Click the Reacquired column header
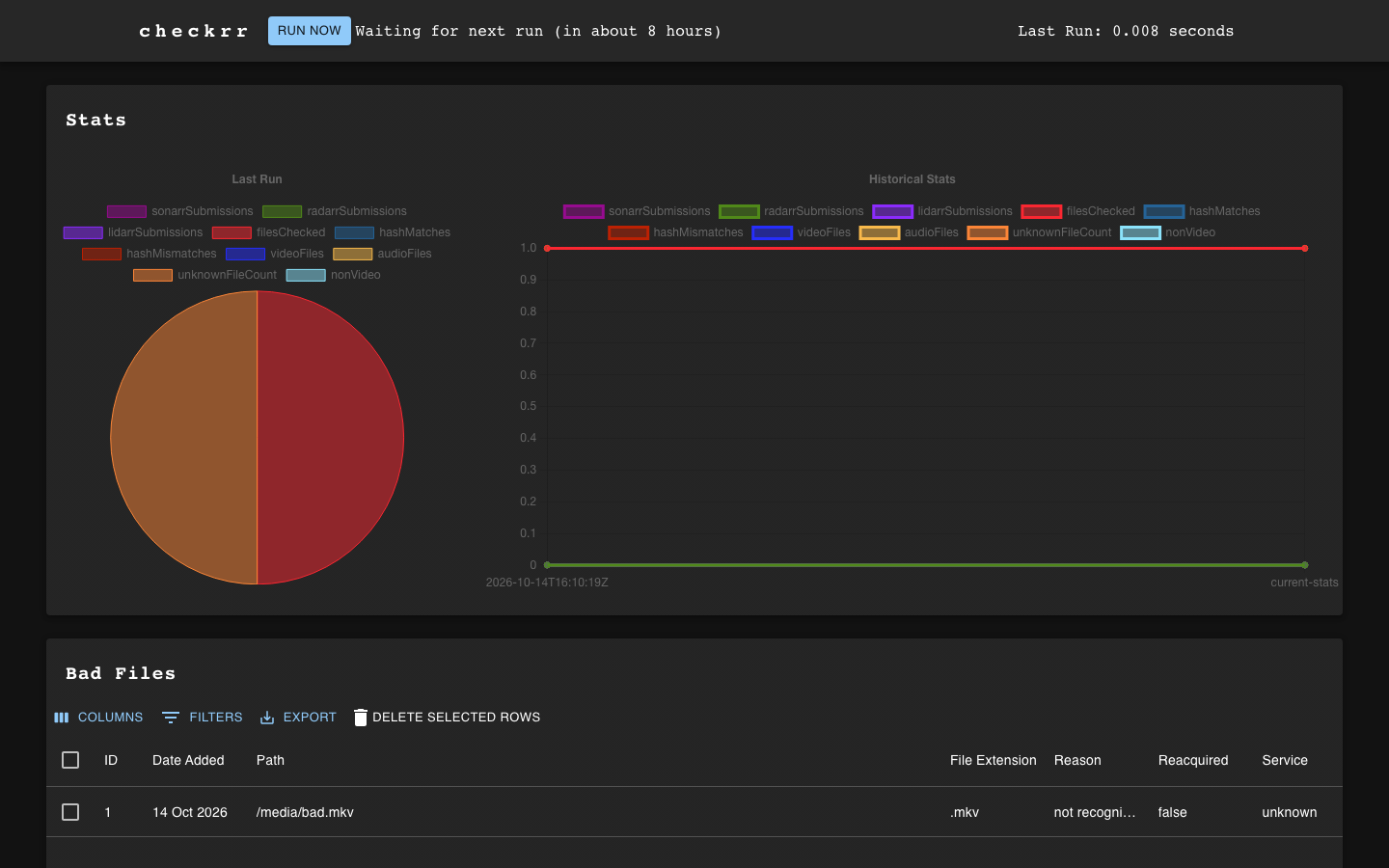The height and width of the screenshot is (868, 1389). 1193,760
